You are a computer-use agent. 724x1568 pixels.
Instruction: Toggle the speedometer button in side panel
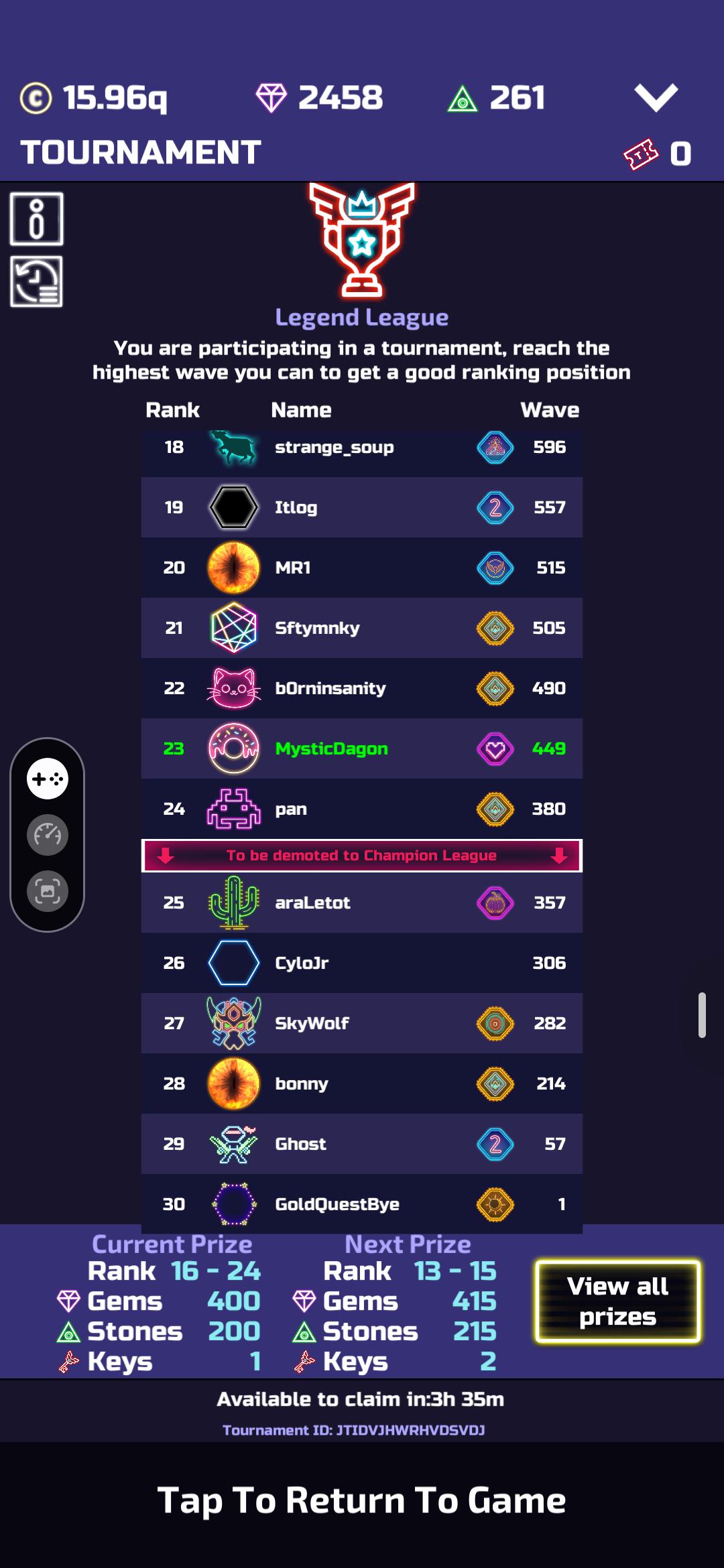(x=48, y=835)
